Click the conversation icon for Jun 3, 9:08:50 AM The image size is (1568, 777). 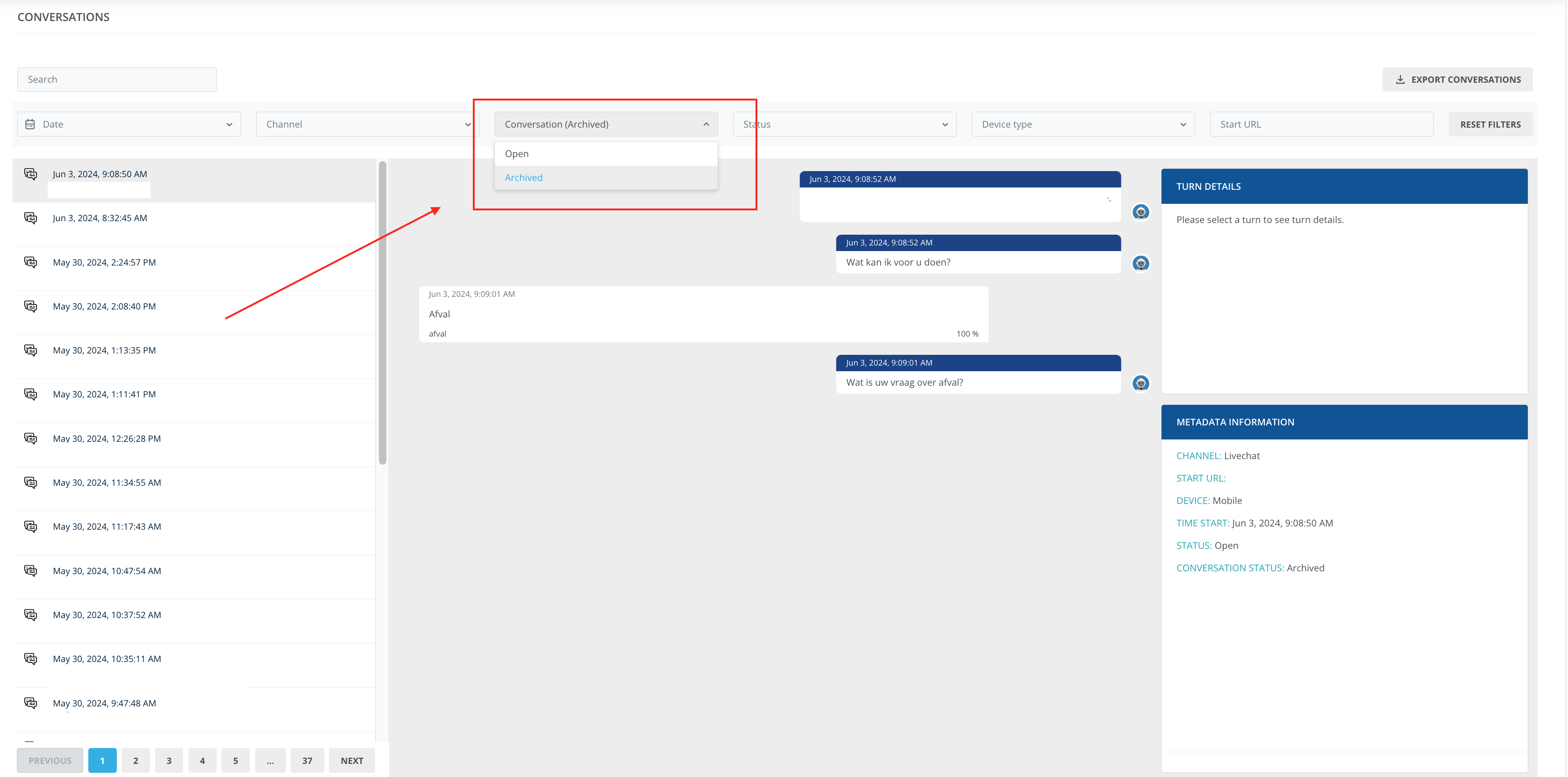(30, 174)
